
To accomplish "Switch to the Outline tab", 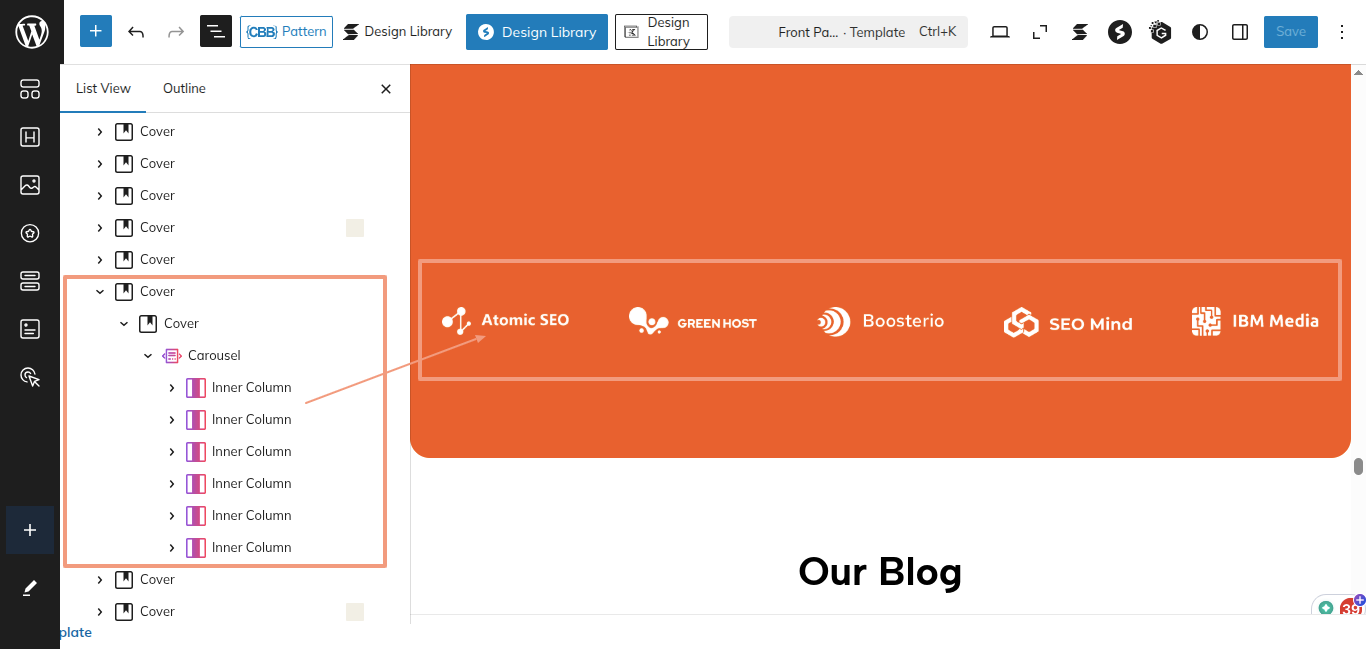I will 184,88.
